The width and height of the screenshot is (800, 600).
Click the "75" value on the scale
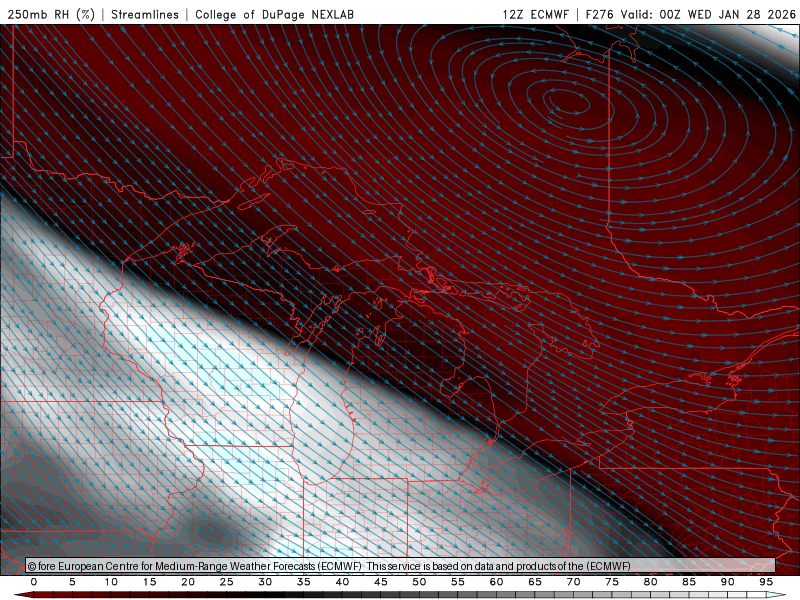coord(612,582)
